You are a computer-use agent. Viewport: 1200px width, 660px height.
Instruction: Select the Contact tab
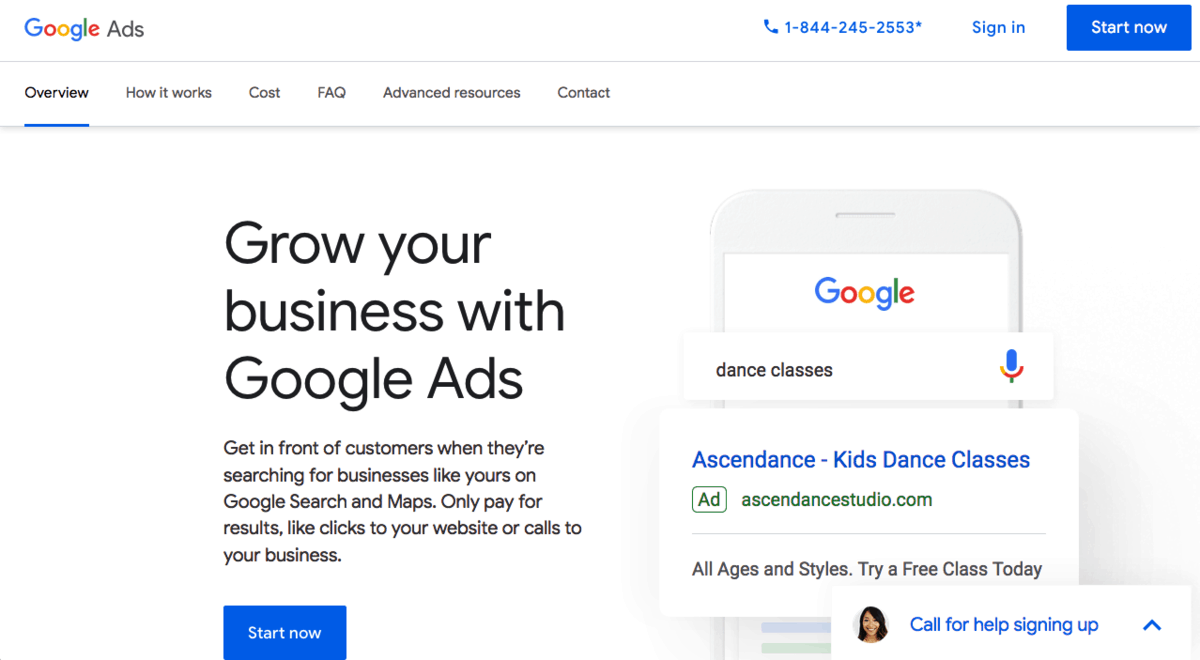click(584, 93)
